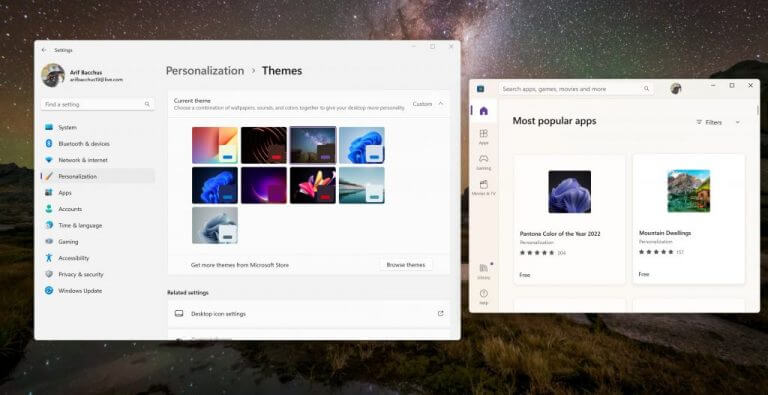Open Movies & TV in Microsoft Store sidebar
This screenshot has width=768, height=395.
pos(483,188)
